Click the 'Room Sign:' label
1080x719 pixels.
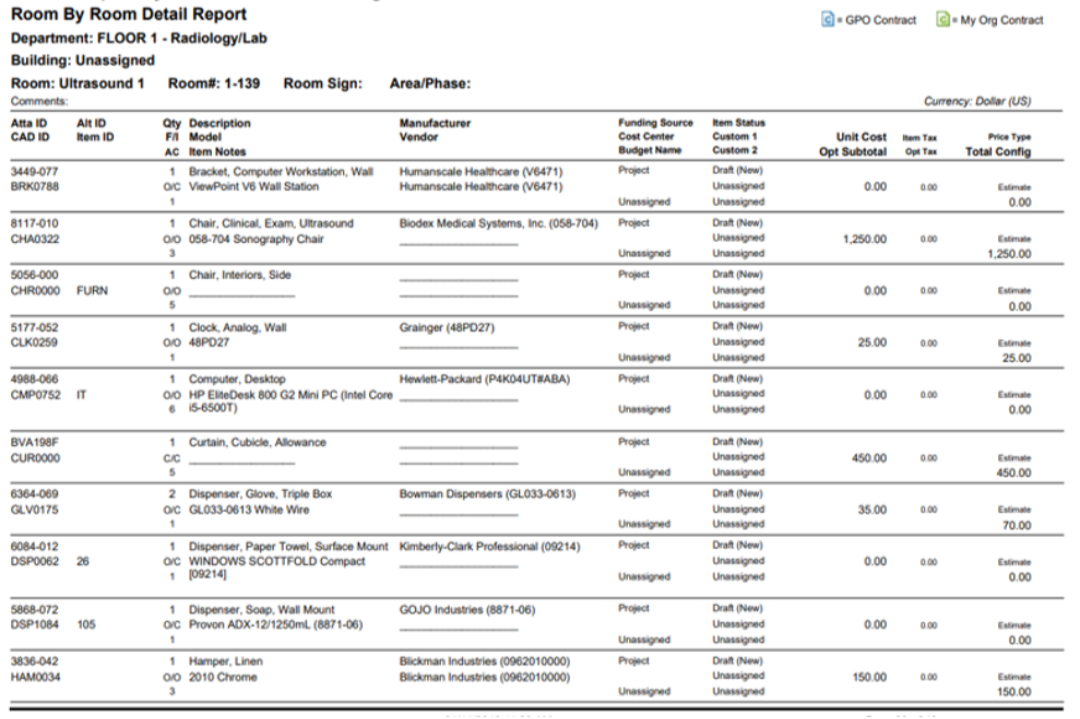coord(322,83)
